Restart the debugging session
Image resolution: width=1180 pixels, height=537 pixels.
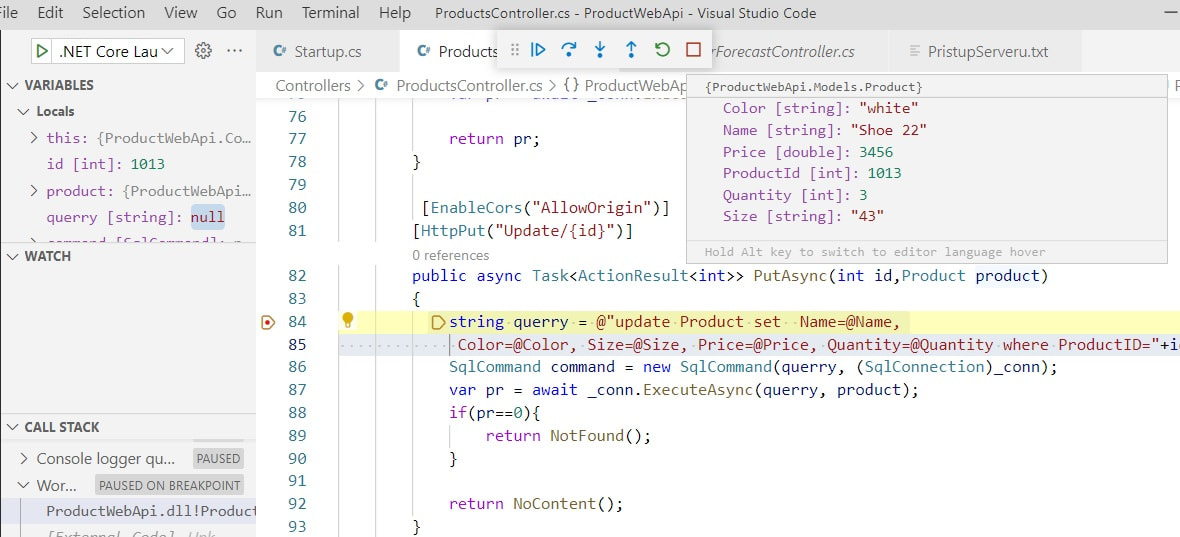[662, 50]
